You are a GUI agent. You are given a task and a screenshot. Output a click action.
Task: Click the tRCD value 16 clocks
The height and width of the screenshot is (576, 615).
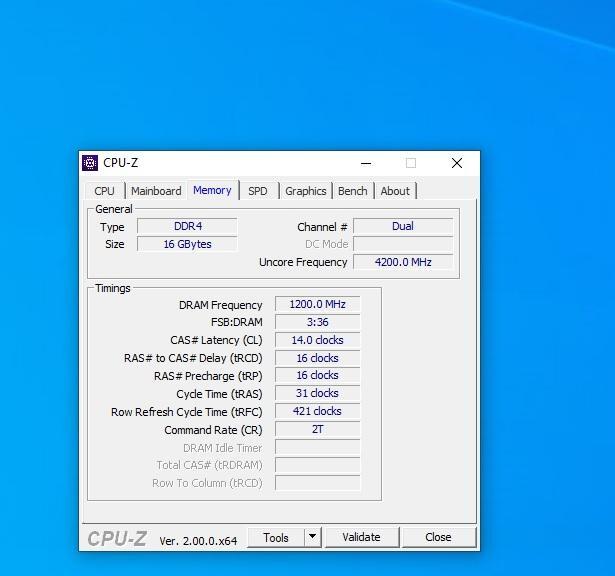pyautogui.click(x=317, y=358)
